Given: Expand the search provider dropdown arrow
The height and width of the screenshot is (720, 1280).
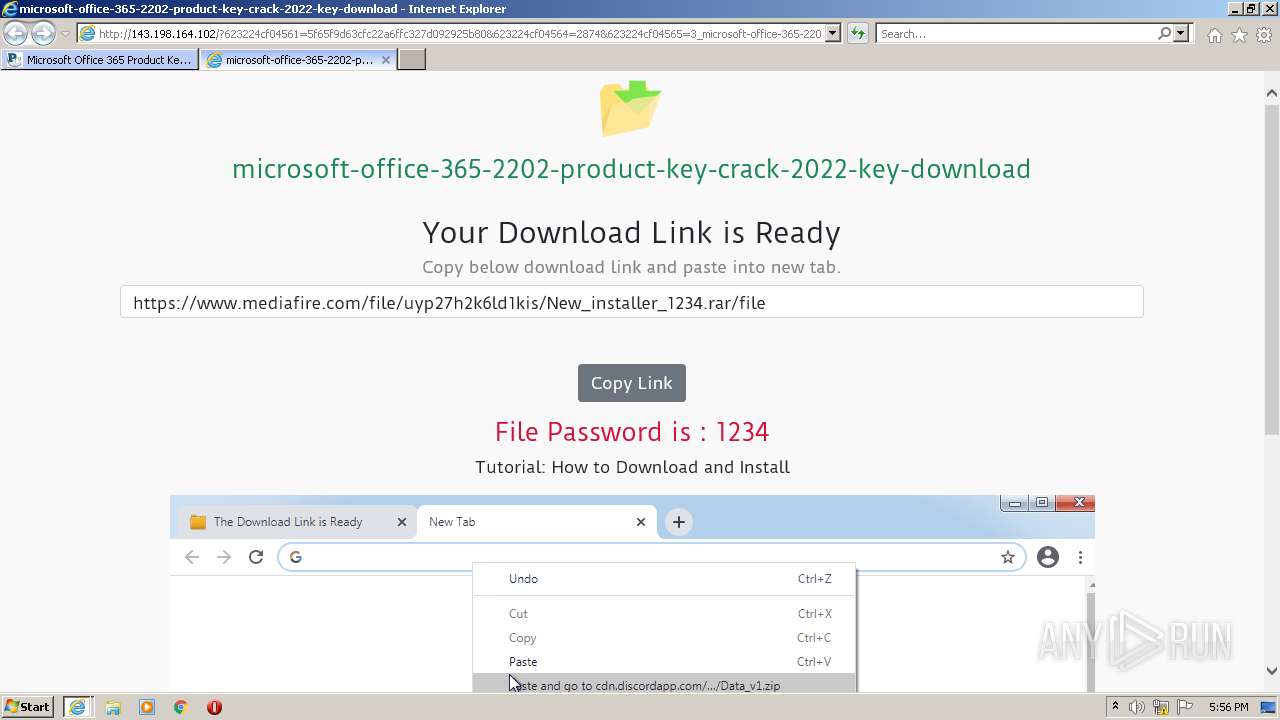Looking at the screenshot, I should pos(1181,33).
